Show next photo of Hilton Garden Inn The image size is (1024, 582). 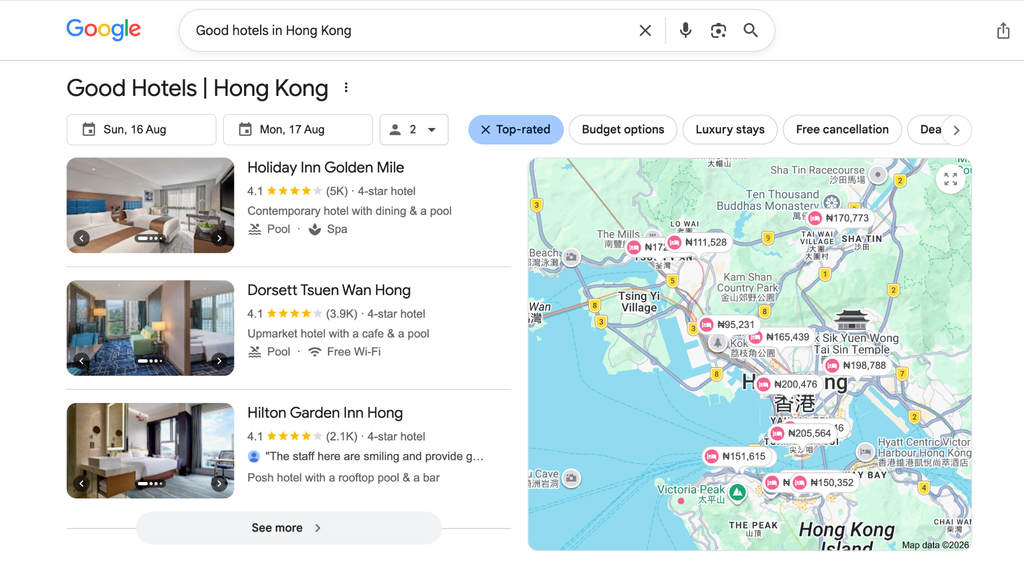tap(219, 483)
